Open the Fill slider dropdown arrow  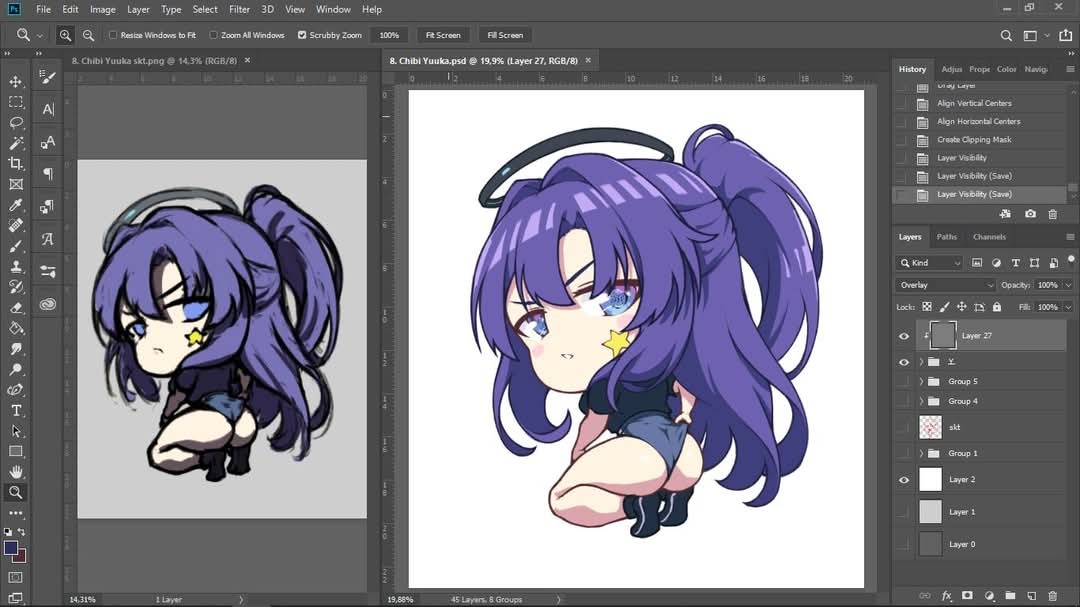click(x=1068, y=307)
